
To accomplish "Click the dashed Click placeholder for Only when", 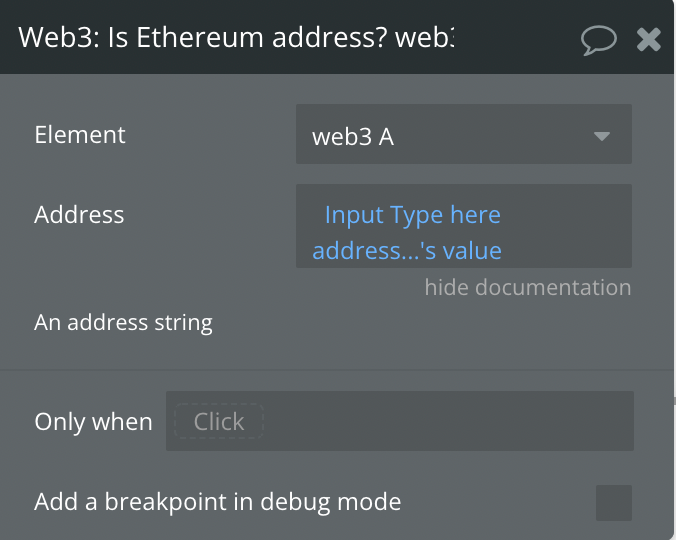I will [x=219, y=421].
